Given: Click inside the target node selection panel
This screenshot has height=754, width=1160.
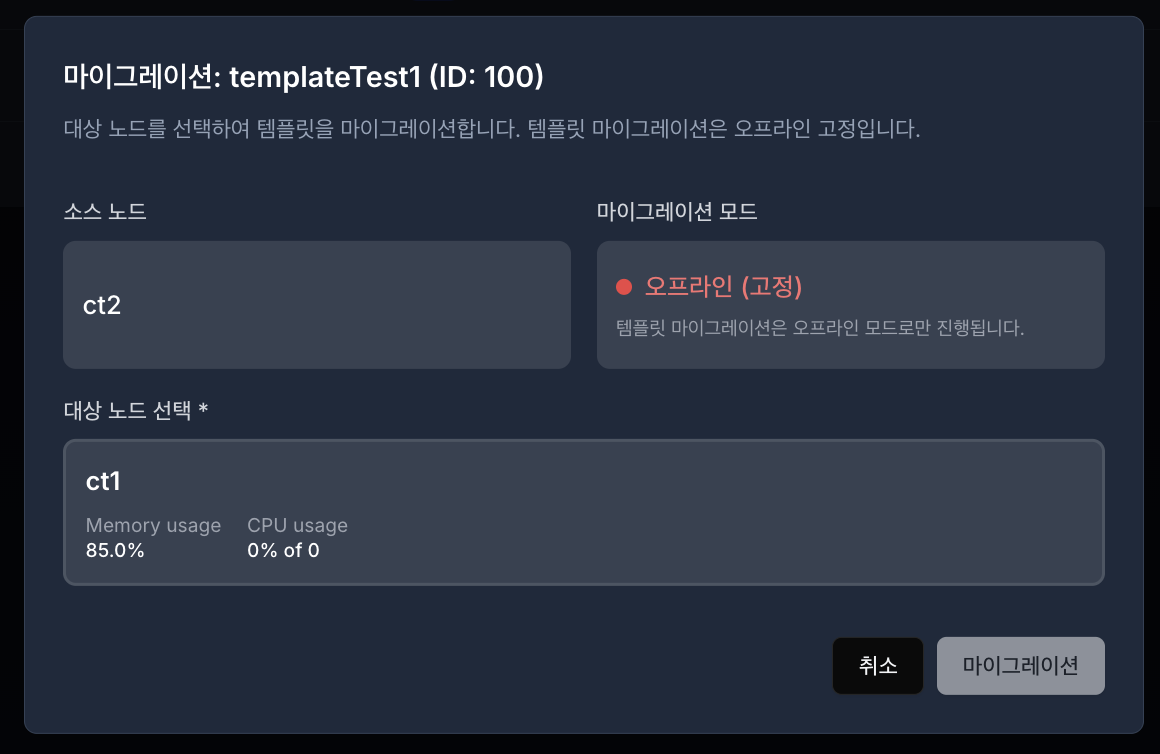Looking at the screenshot, I should click(x=583, y=512).
